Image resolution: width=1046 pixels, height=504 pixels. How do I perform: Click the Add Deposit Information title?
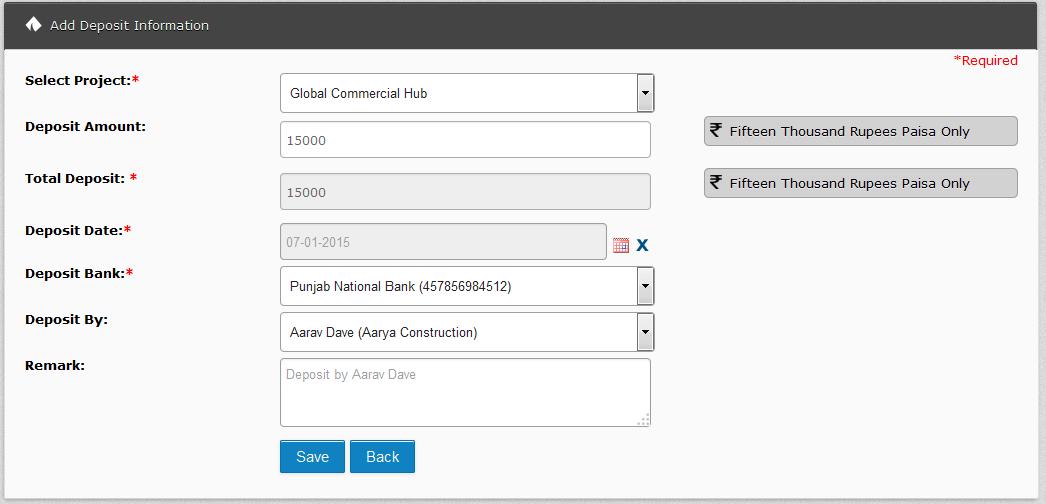(129, 25)
